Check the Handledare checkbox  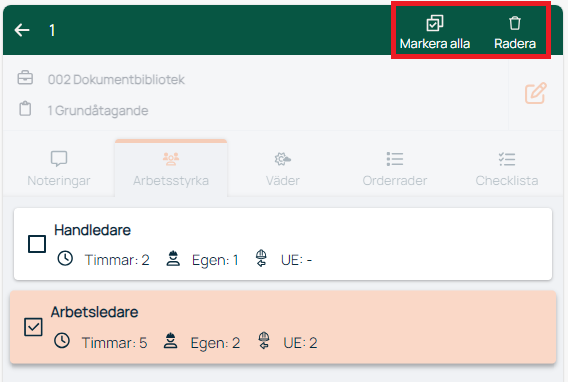tap(37, 244)
